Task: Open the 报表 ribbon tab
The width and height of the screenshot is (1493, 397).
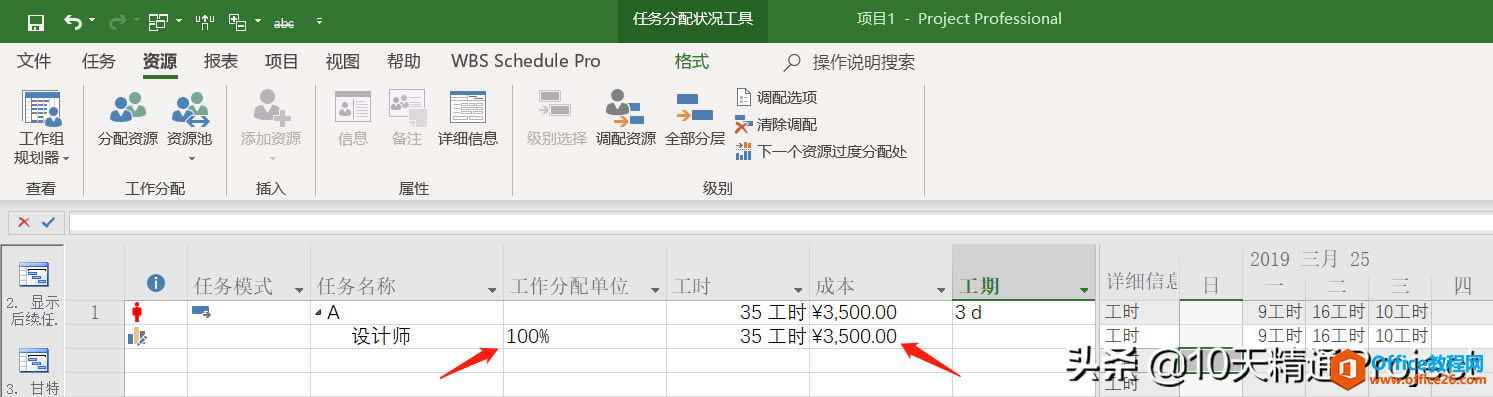Action: 220,62
